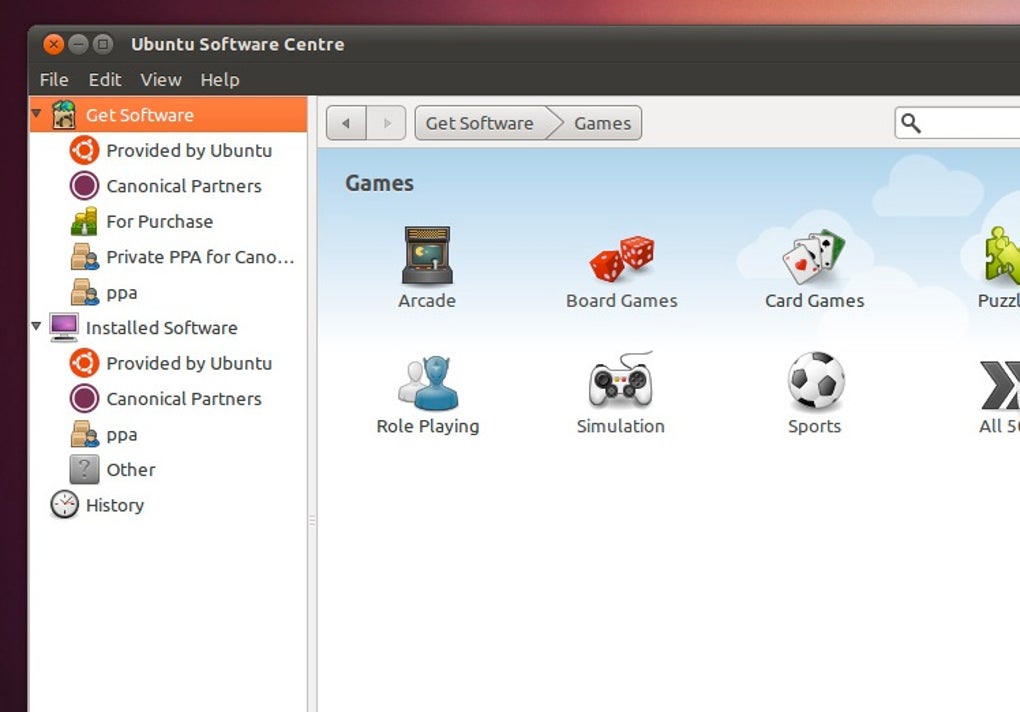Open the Edit menu

click(105, 79)
